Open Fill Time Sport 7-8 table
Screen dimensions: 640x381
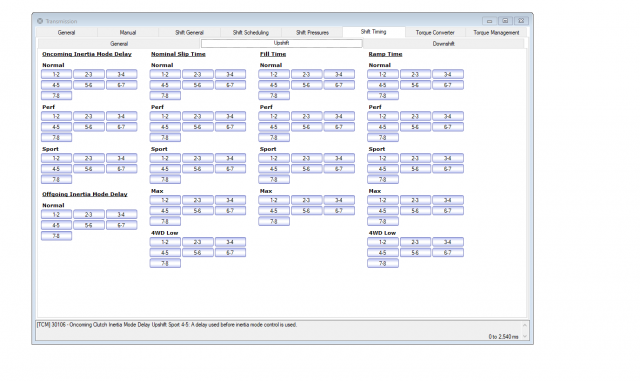pyautogui.click(x=274, y=179)
